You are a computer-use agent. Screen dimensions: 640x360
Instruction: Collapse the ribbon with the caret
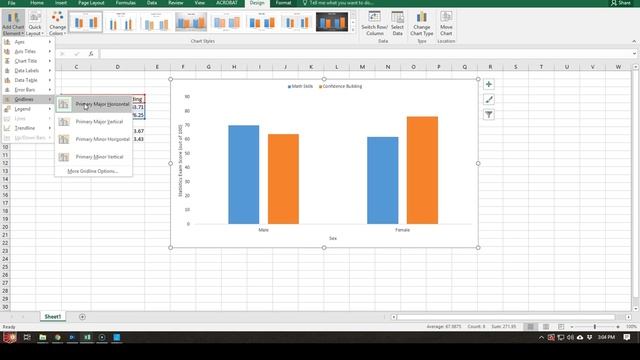point(634,41)
